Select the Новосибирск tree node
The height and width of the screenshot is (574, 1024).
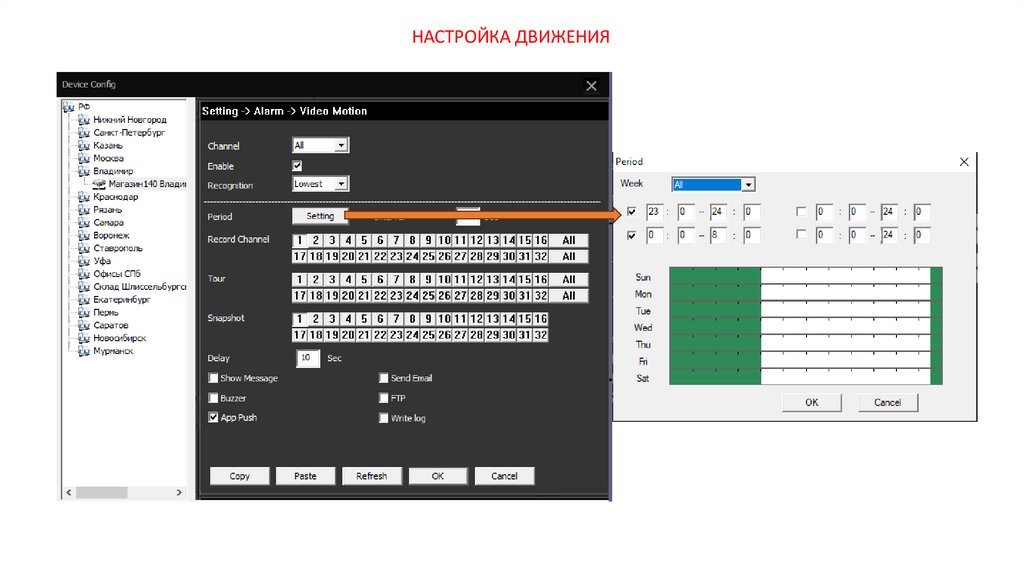pyautogui.click(x=120, y=338)
